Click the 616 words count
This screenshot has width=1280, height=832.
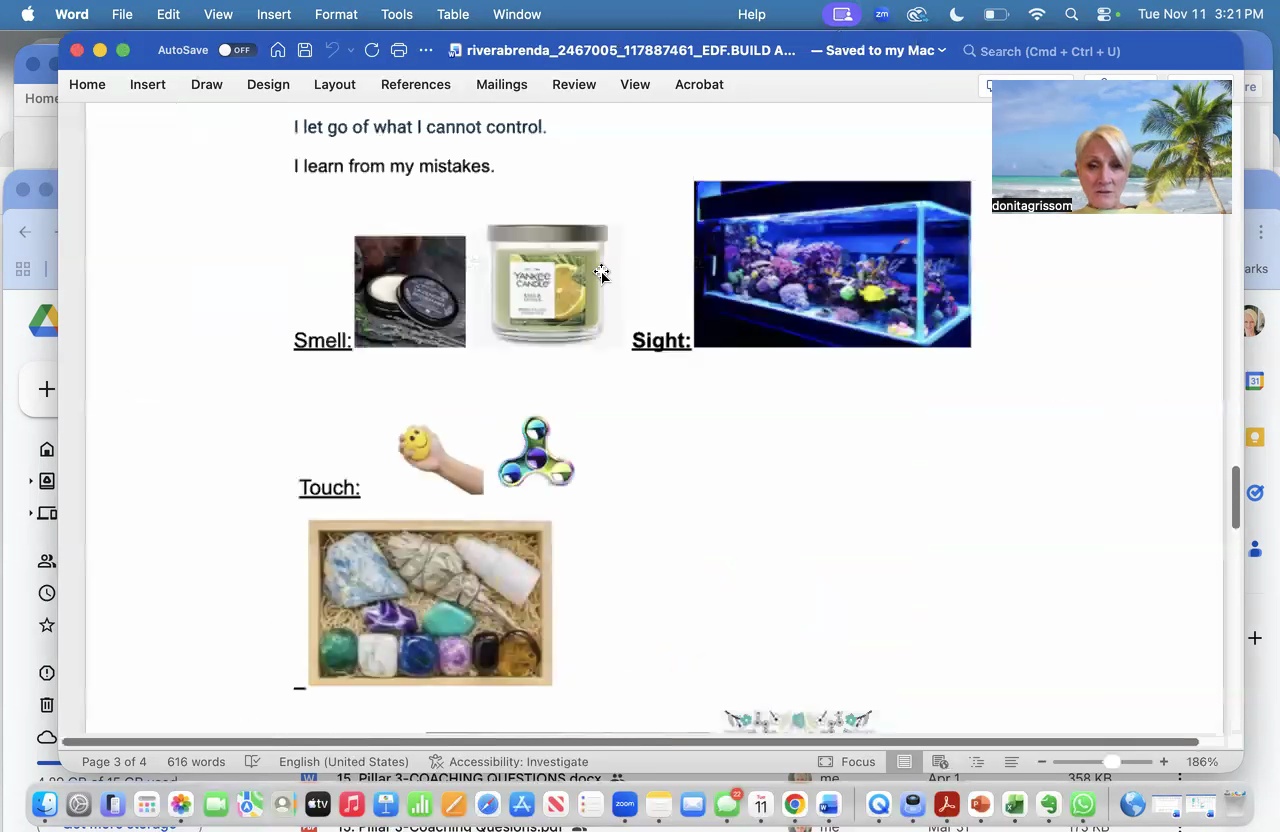coord(195,761)
